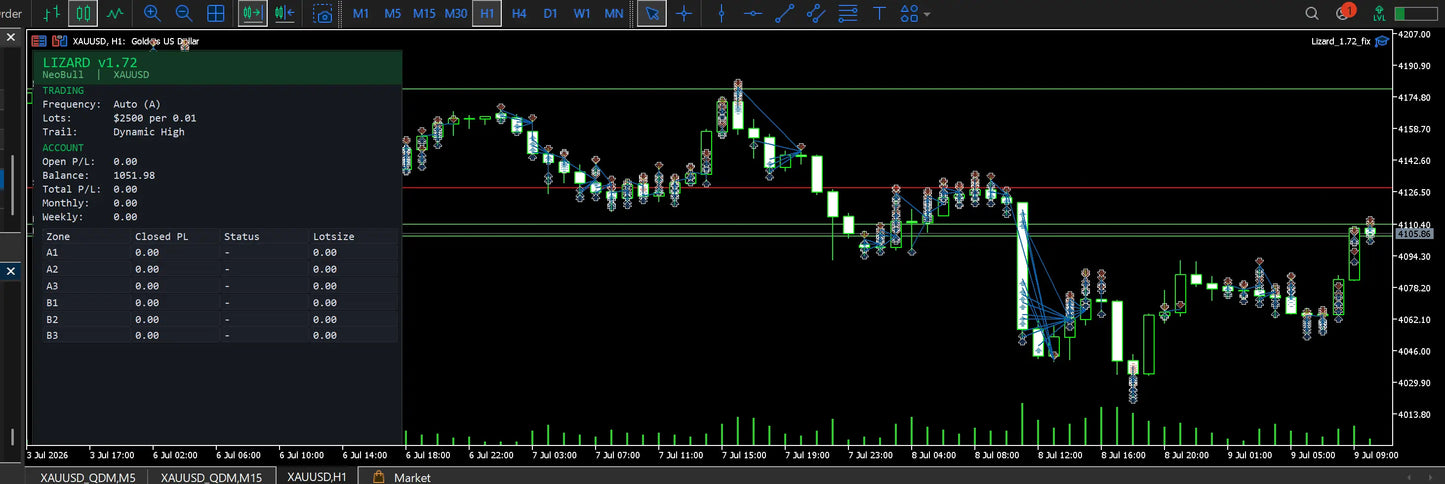Image resolution: width=1445 pixels, height=484 pixels.
Task: Select candlestick chart style
Action: tap(83, 14)
